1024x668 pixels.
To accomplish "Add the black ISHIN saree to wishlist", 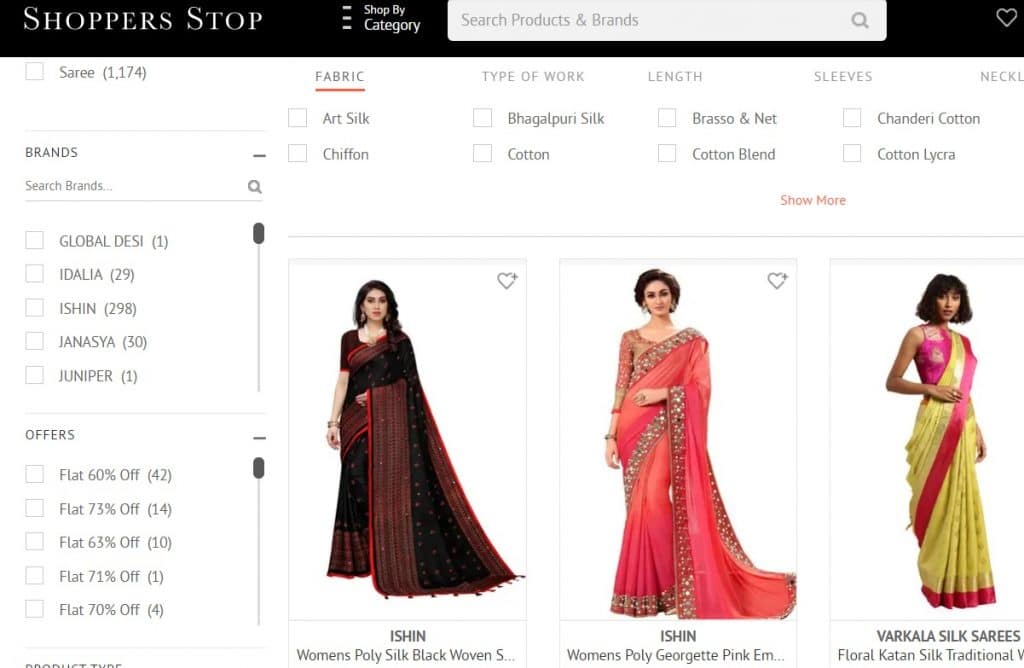I will [507, 280].
